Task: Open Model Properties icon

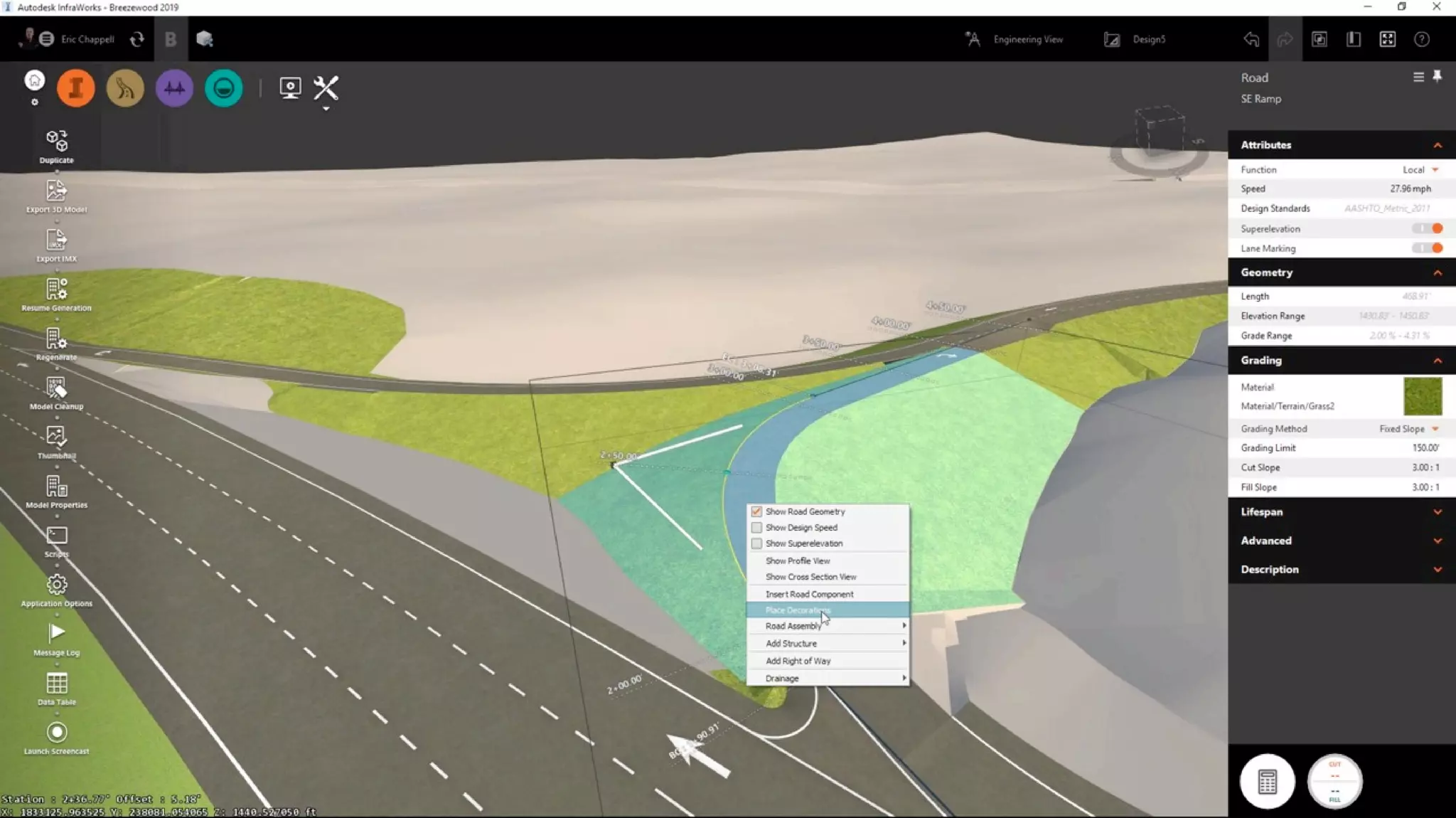Action: tap(56, 487)
